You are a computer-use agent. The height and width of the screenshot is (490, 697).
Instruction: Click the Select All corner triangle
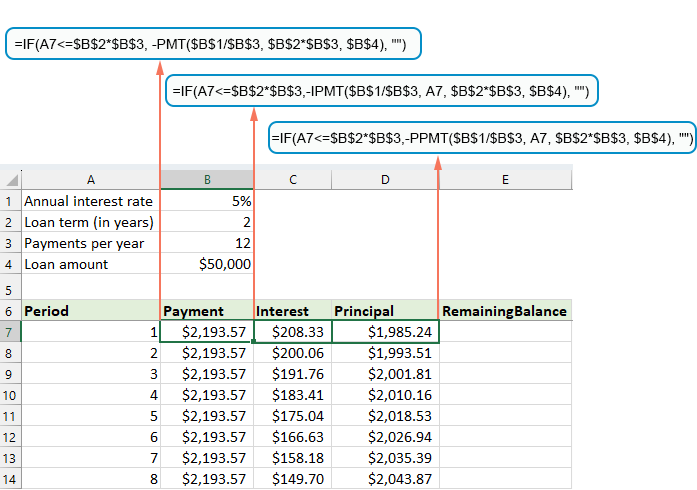[11, 180]
